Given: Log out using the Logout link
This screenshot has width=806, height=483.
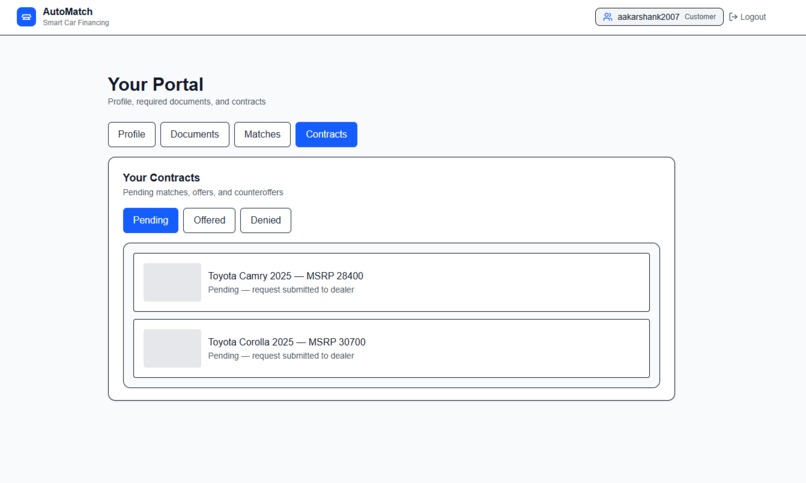Looking at the screenshot, I should 747,17.
